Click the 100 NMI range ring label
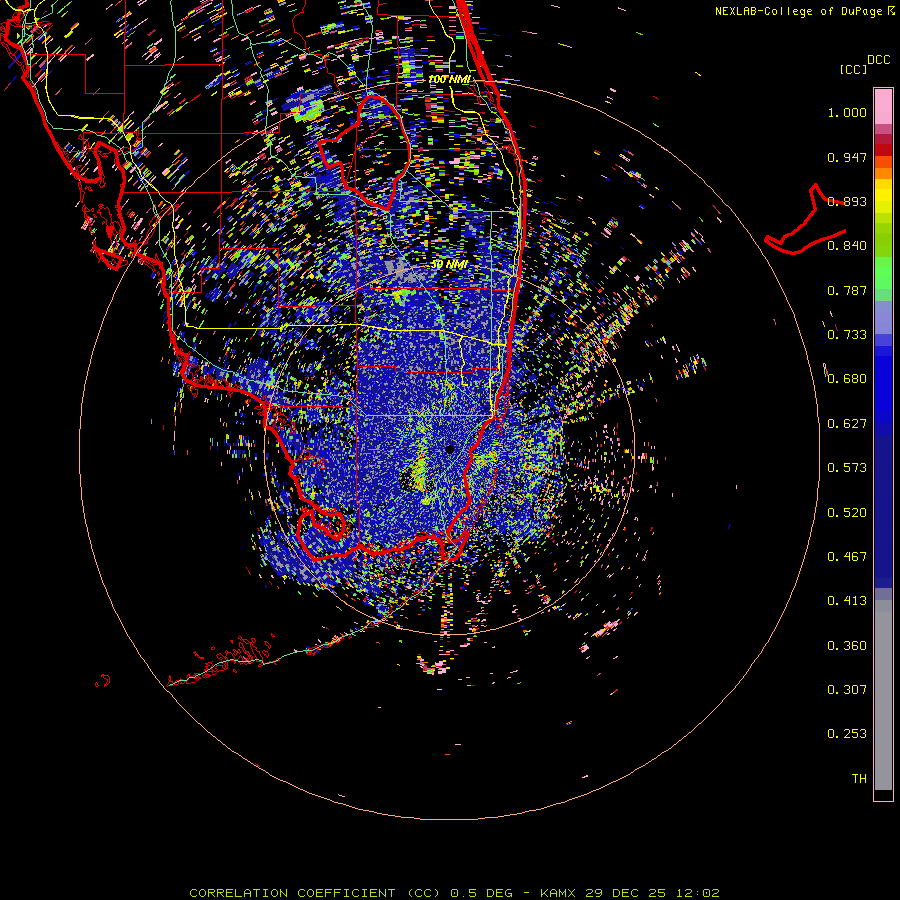This screenshot has width=900, height=900. [449, 79]
